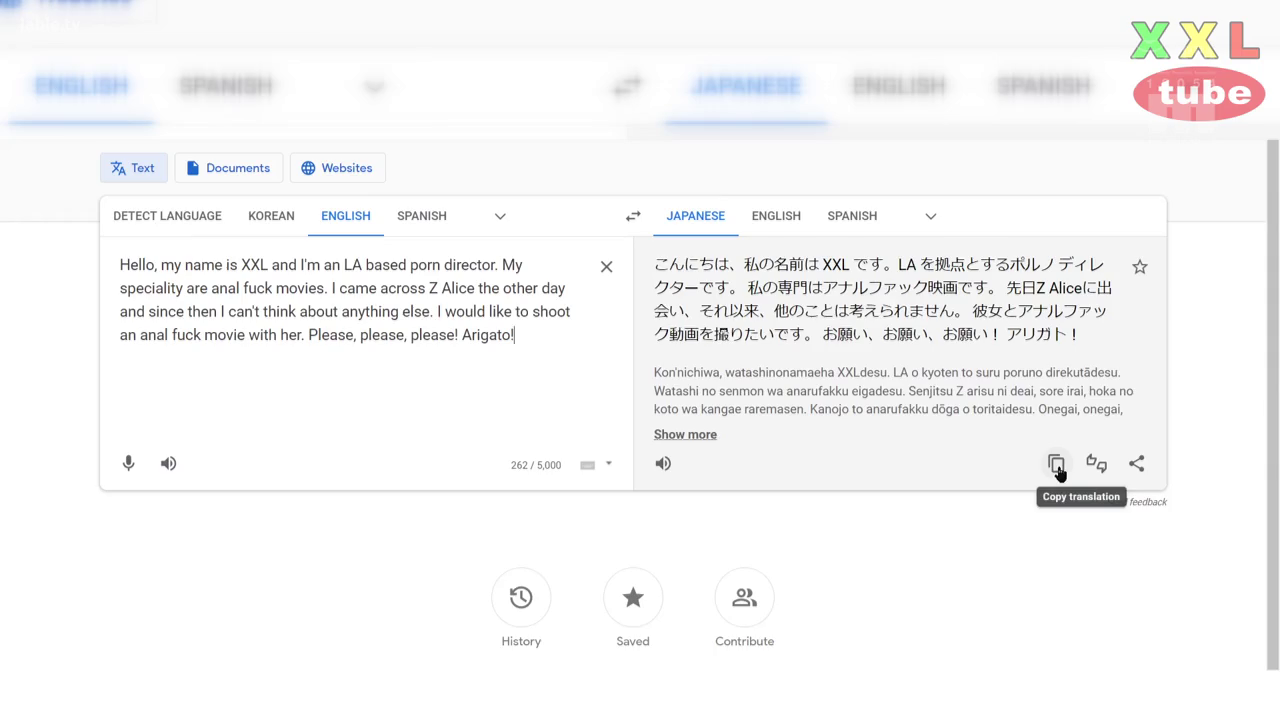
Task: Switch to Documents translation mode
Action: tap(228, 167)
